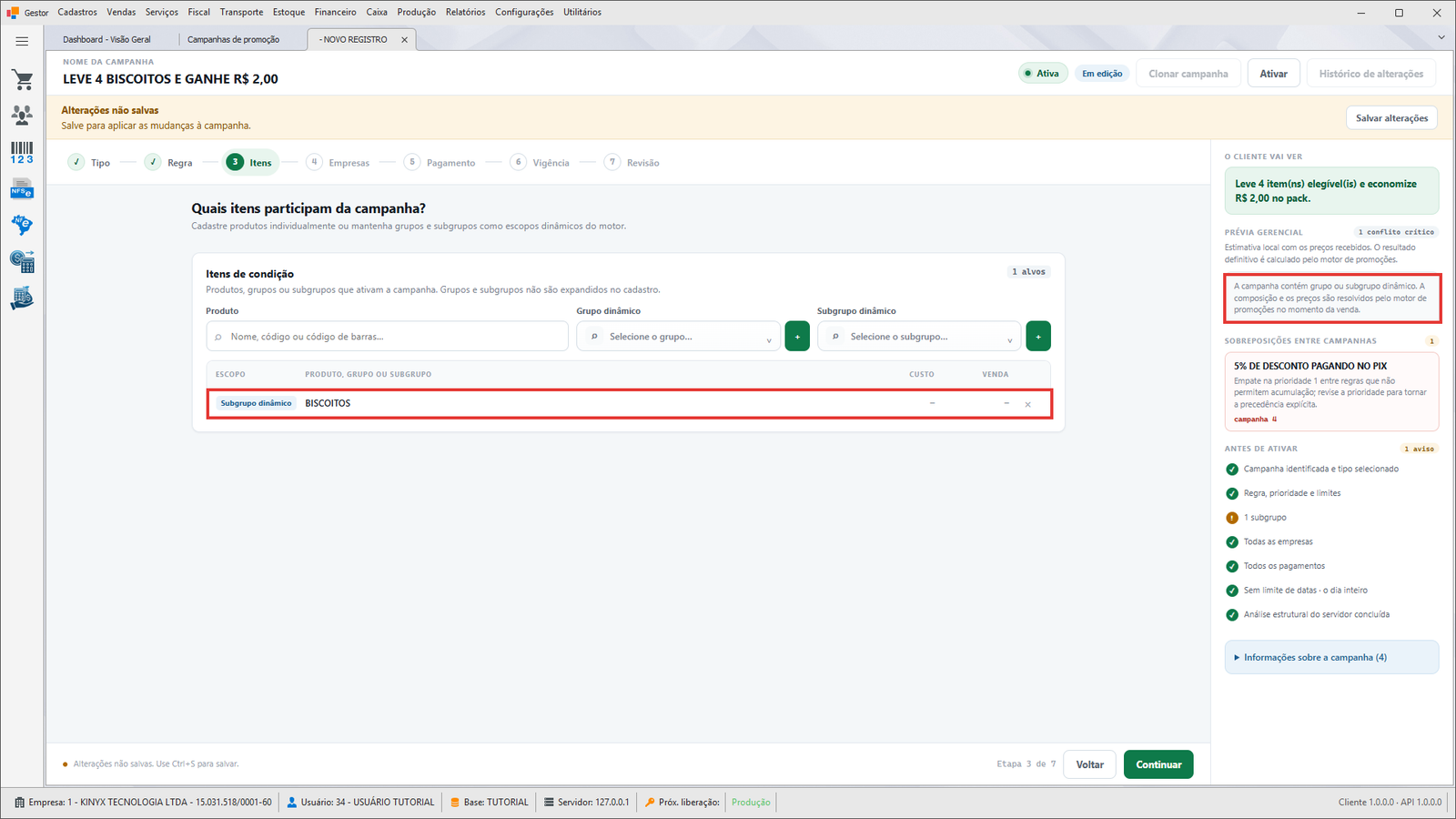Open the Subgrupo dinâmico dropdown
Screen dimensions: 1456x819
919,337
